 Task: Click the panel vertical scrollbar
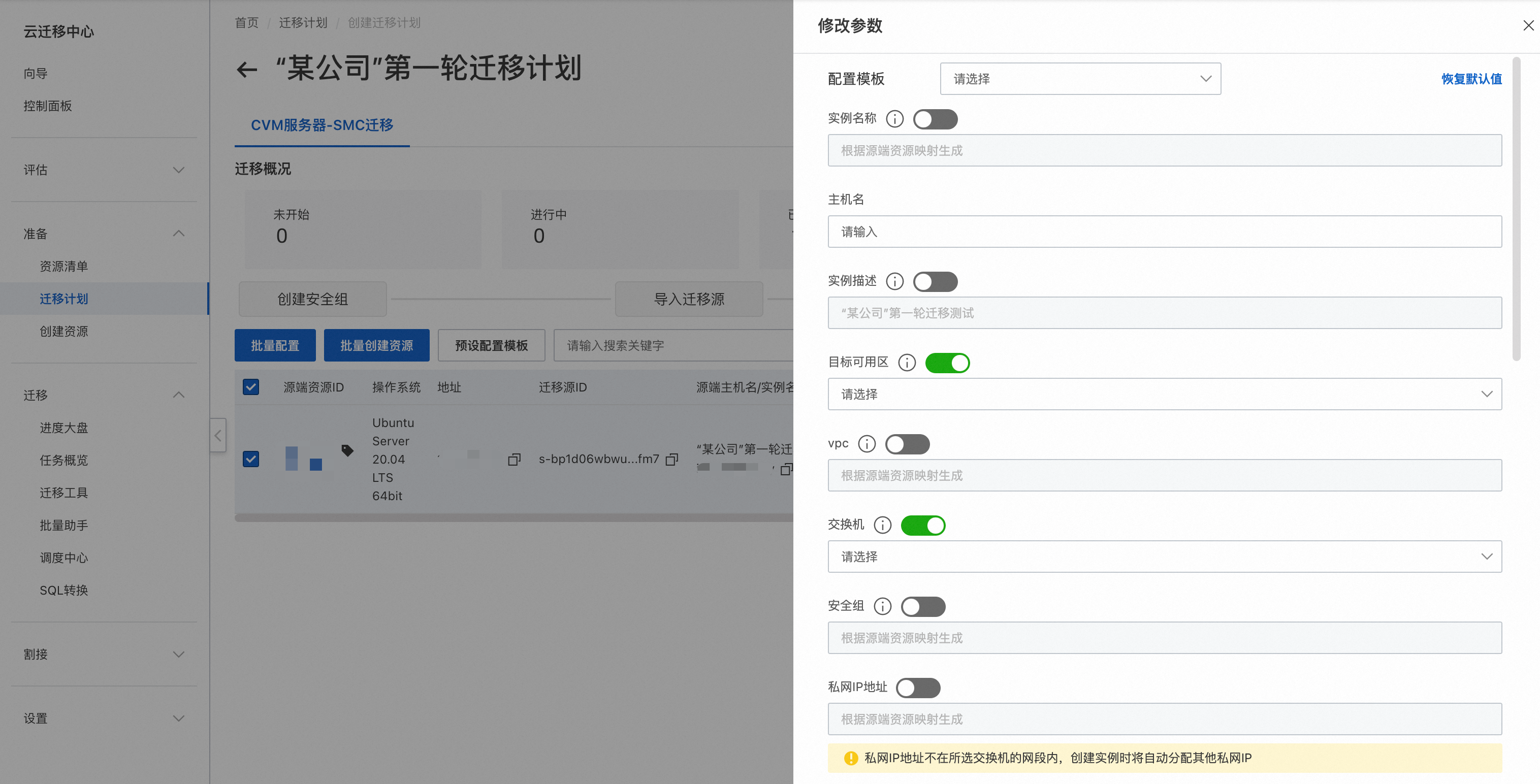[1516, 209]
